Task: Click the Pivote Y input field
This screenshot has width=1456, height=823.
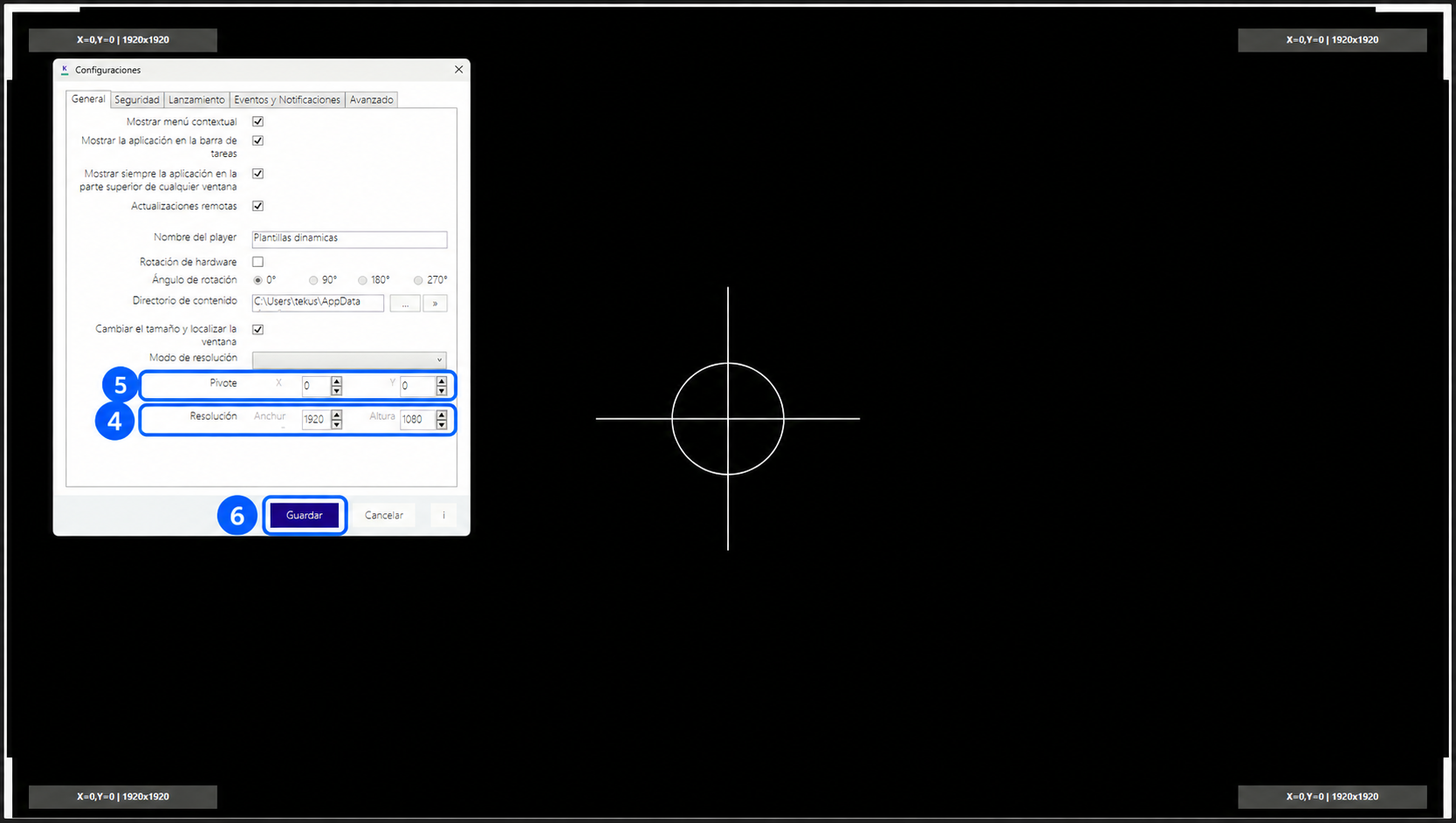Action: [x=418, y=386]
